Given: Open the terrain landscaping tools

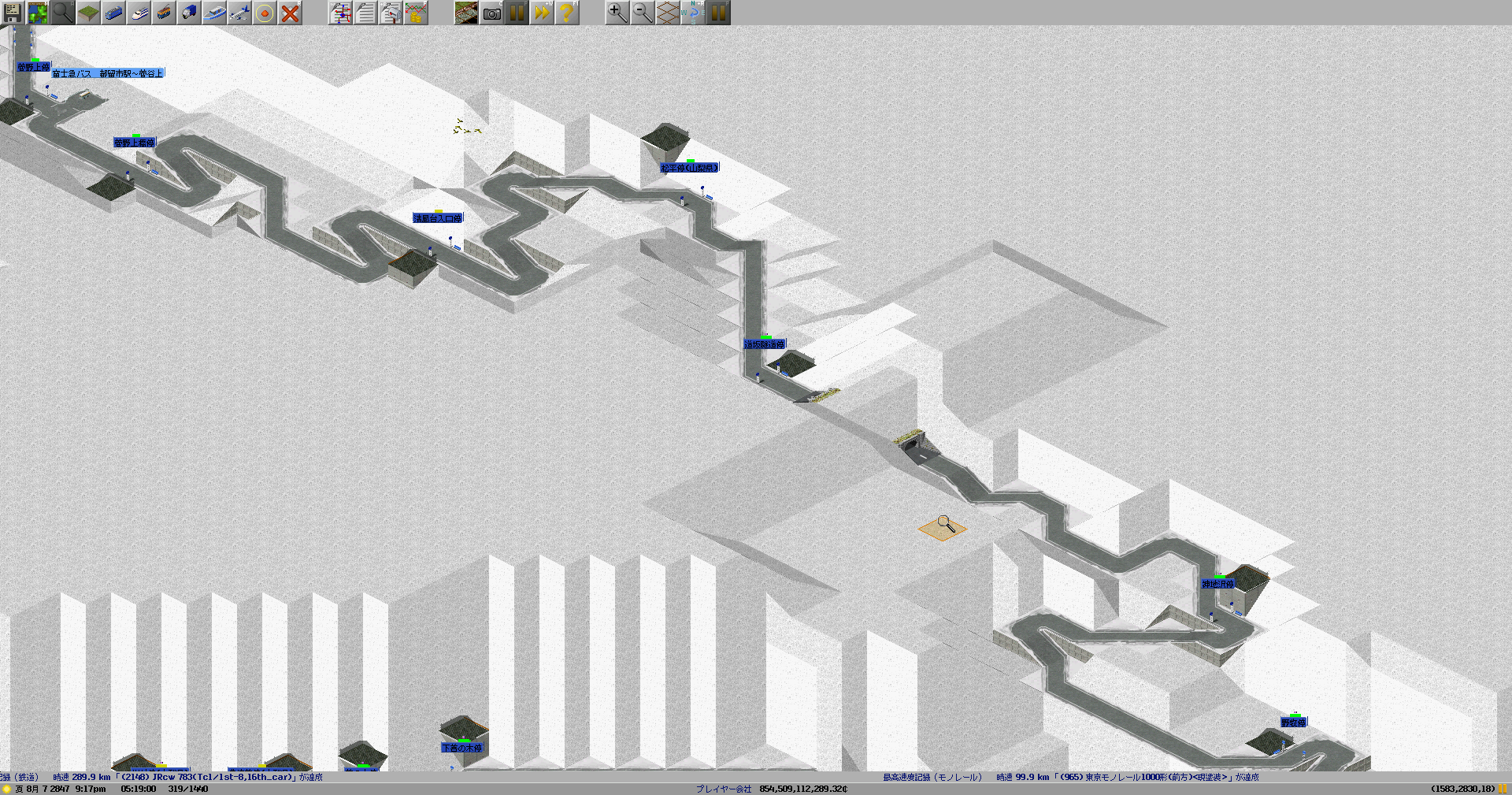Looking at the screenshot, I should pyautogui.click(x=88, y=13).
